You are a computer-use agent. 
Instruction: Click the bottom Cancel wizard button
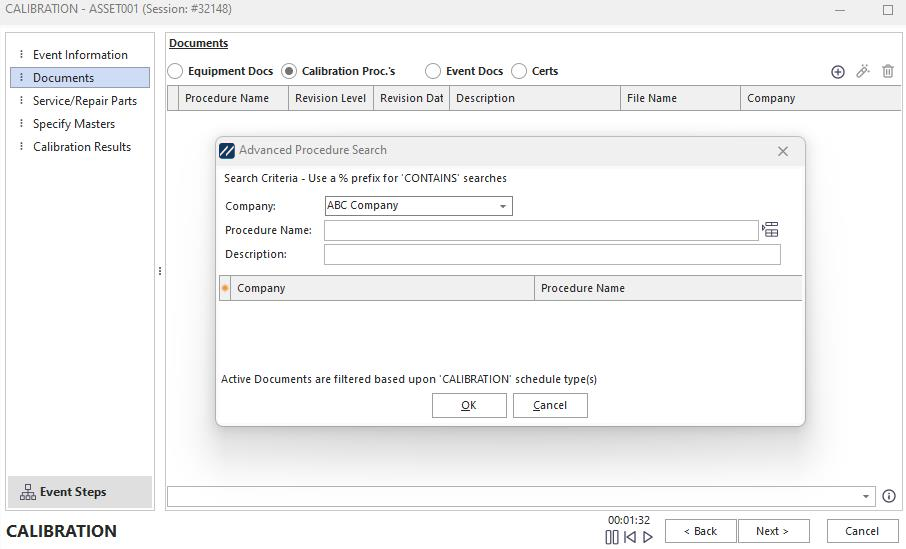click(x=862, y=531)
